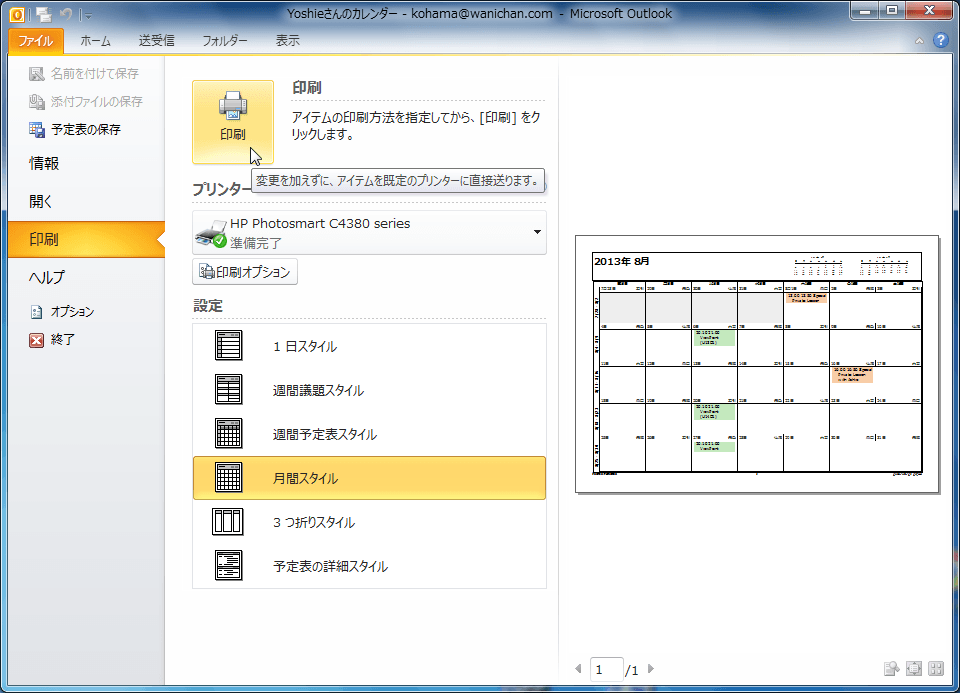Image resolution: width=960 pixels, height=693 pixels.
Task: Select 印刷 in the backstage sidebar
Action: click(86, 239)
